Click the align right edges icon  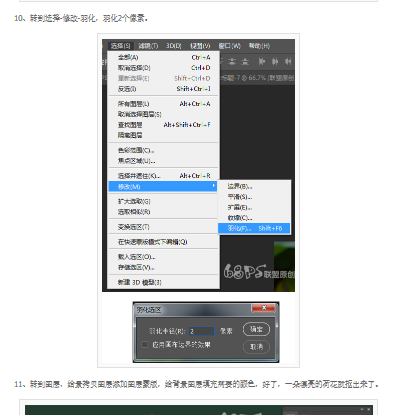coord(288,62)
